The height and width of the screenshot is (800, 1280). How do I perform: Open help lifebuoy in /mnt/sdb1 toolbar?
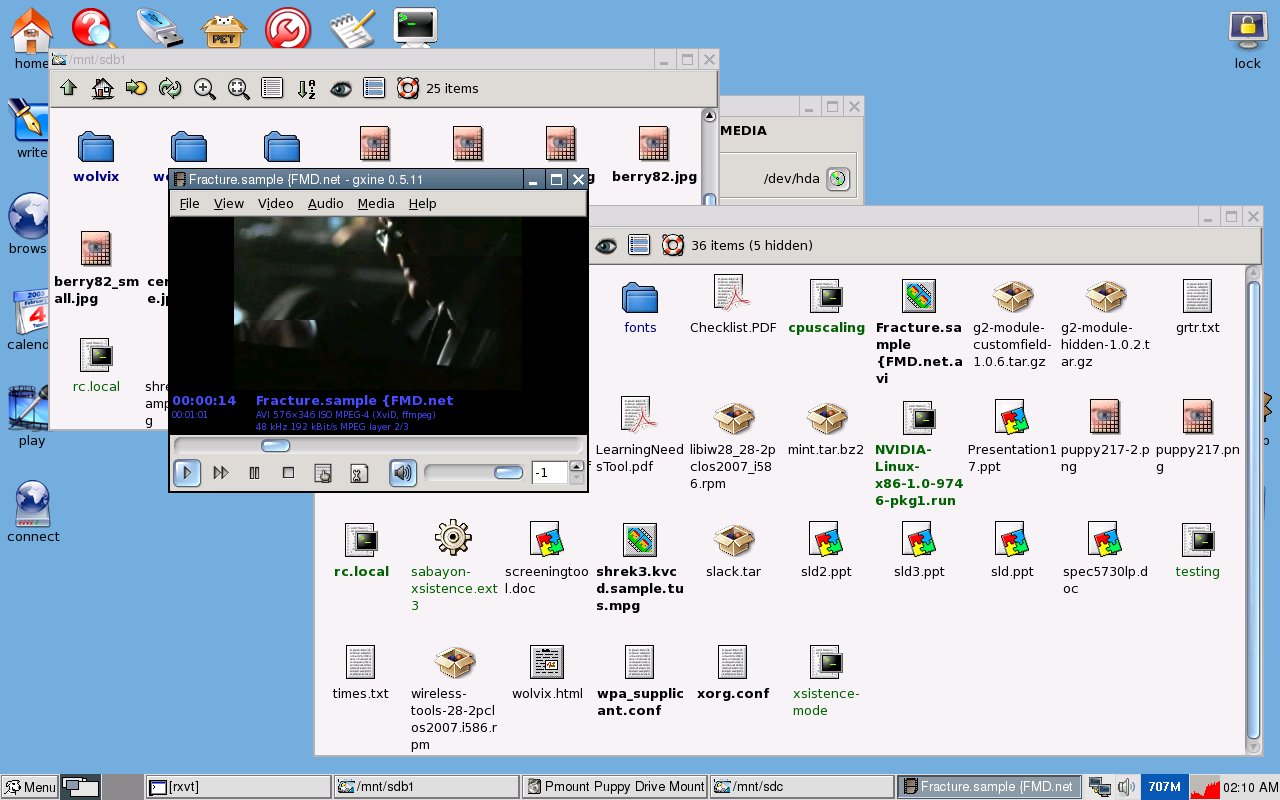pyautogui.click(x=408, y=88)
